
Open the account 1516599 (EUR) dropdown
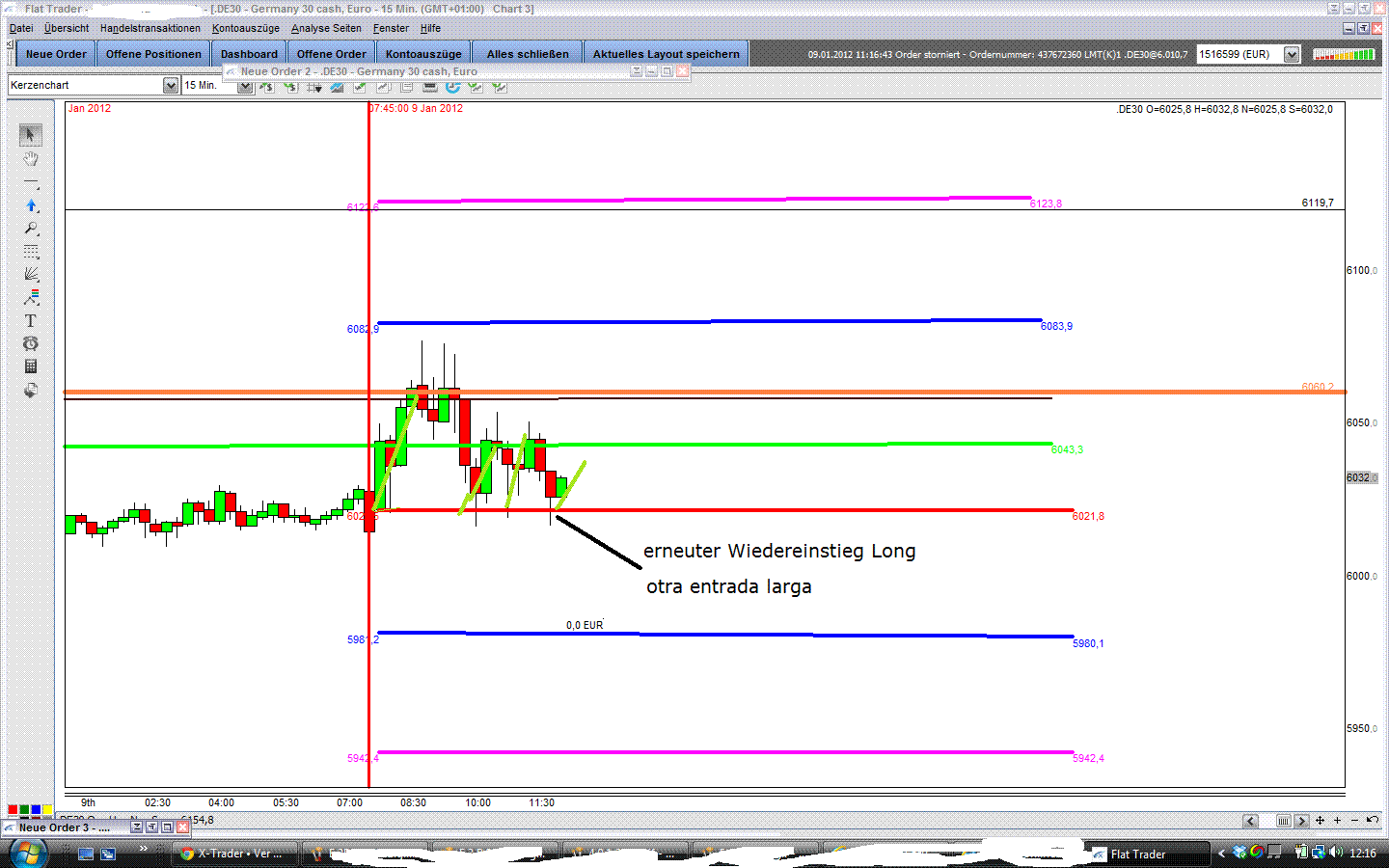(1292, 54)
